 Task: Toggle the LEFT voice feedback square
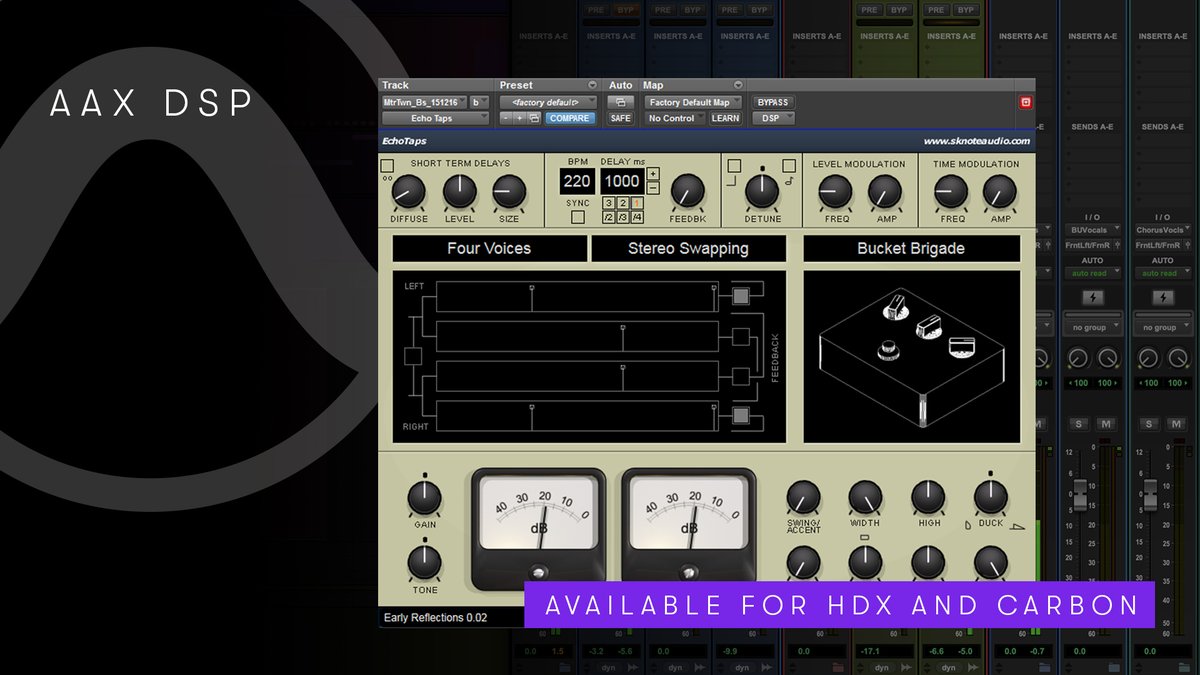point(740,296)
